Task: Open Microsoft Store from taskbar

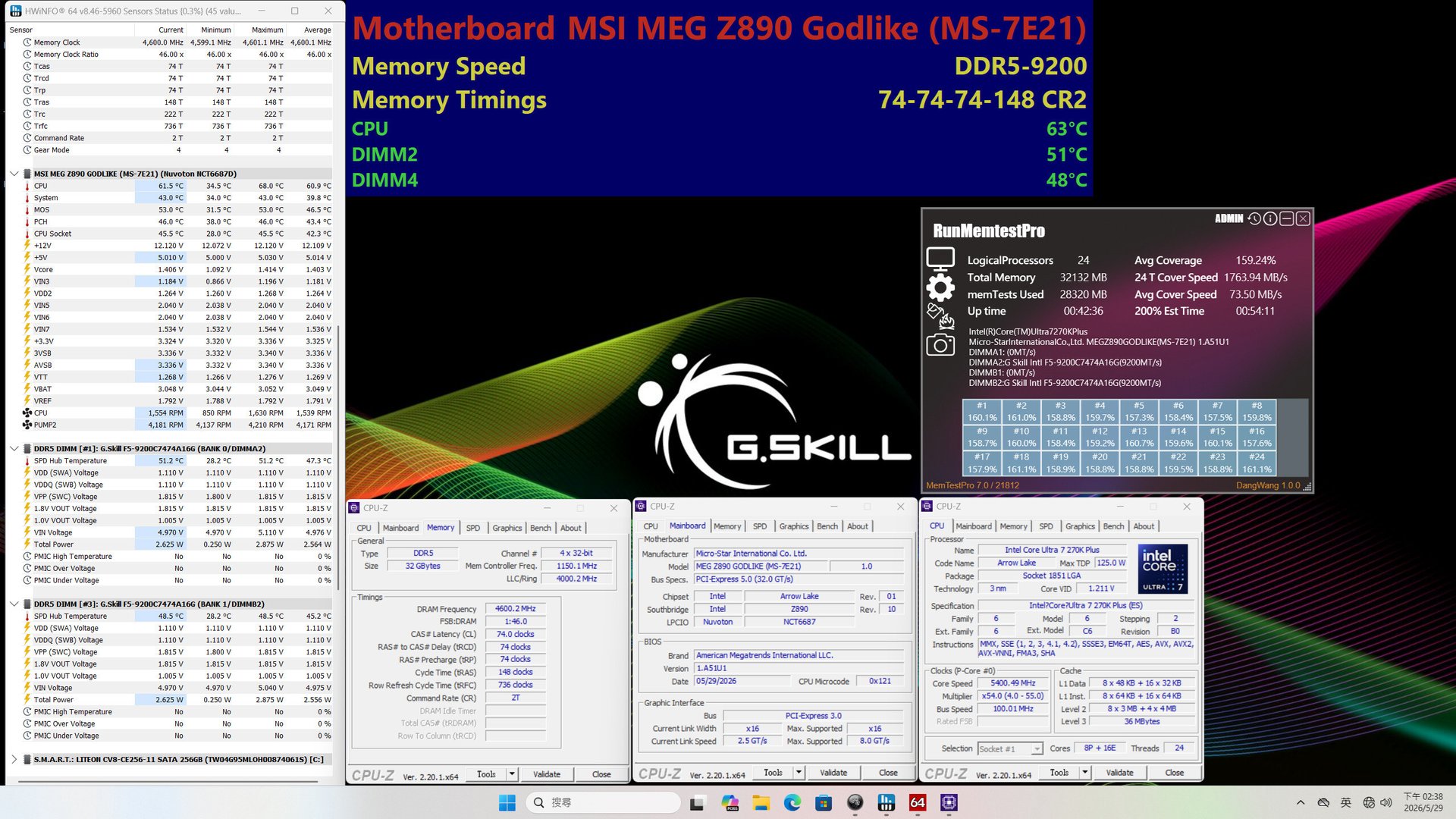Action: point(824,802)
